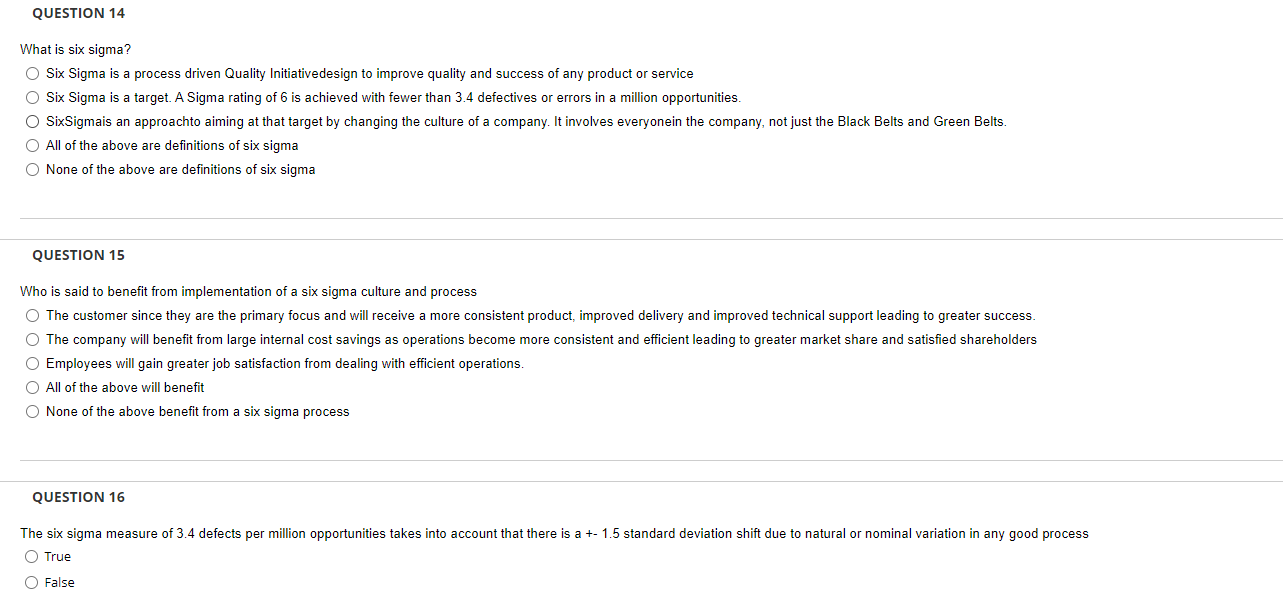The image size is (1283, 613).
Task: Click the QUESTION 15 heading
Action: [78, 255]
